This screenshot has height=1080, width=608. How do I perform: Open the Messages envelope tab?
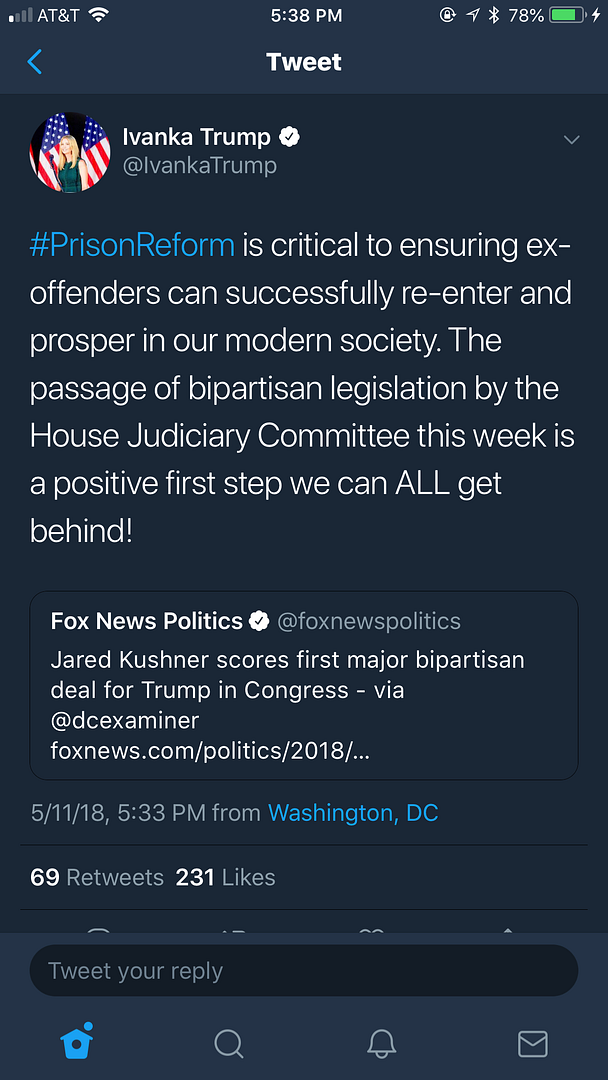pos(532,1043)
